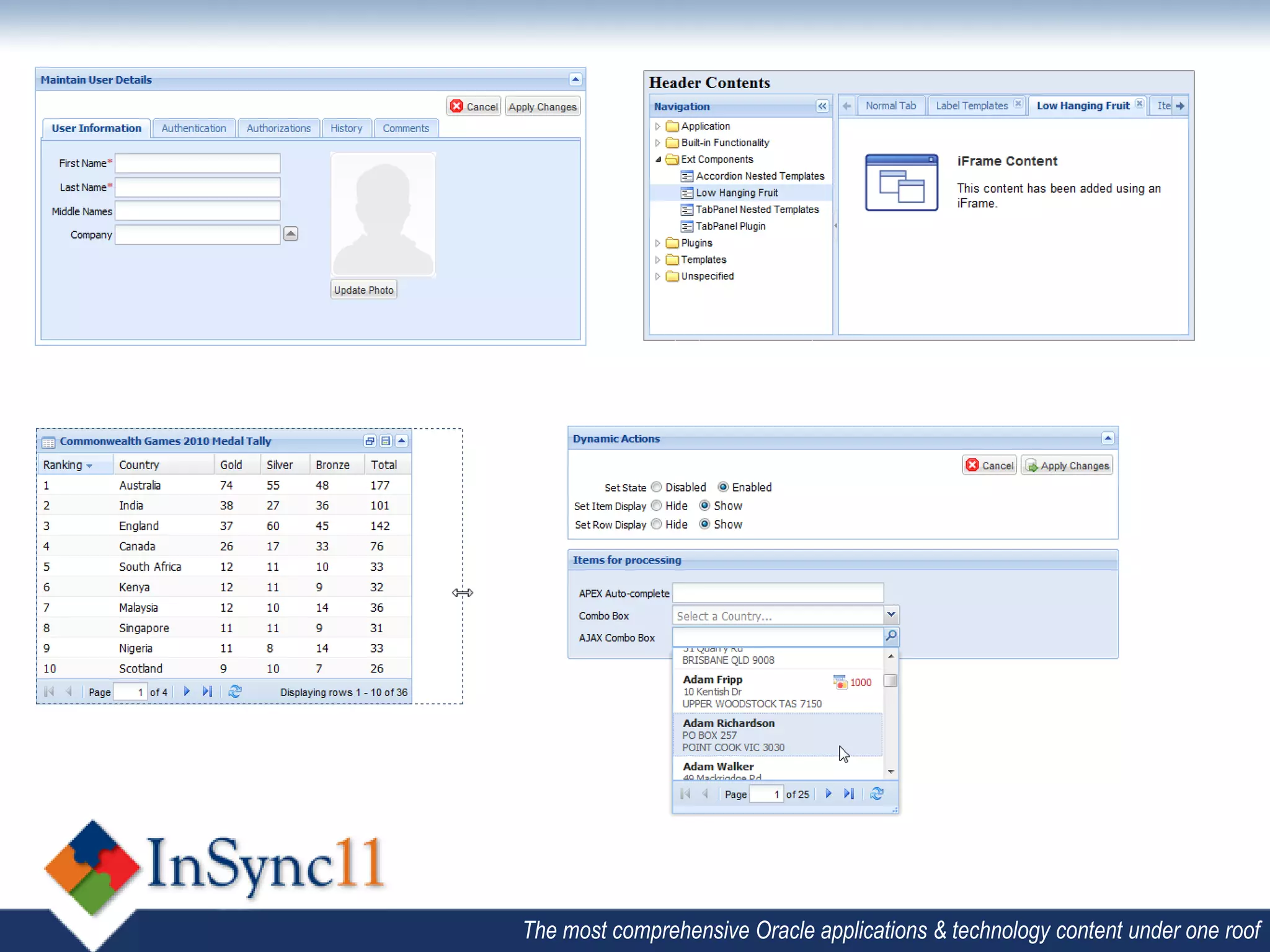This screenshot has width=1270, height=952.
Task: Go to last page in combo list
Action: 849,794
